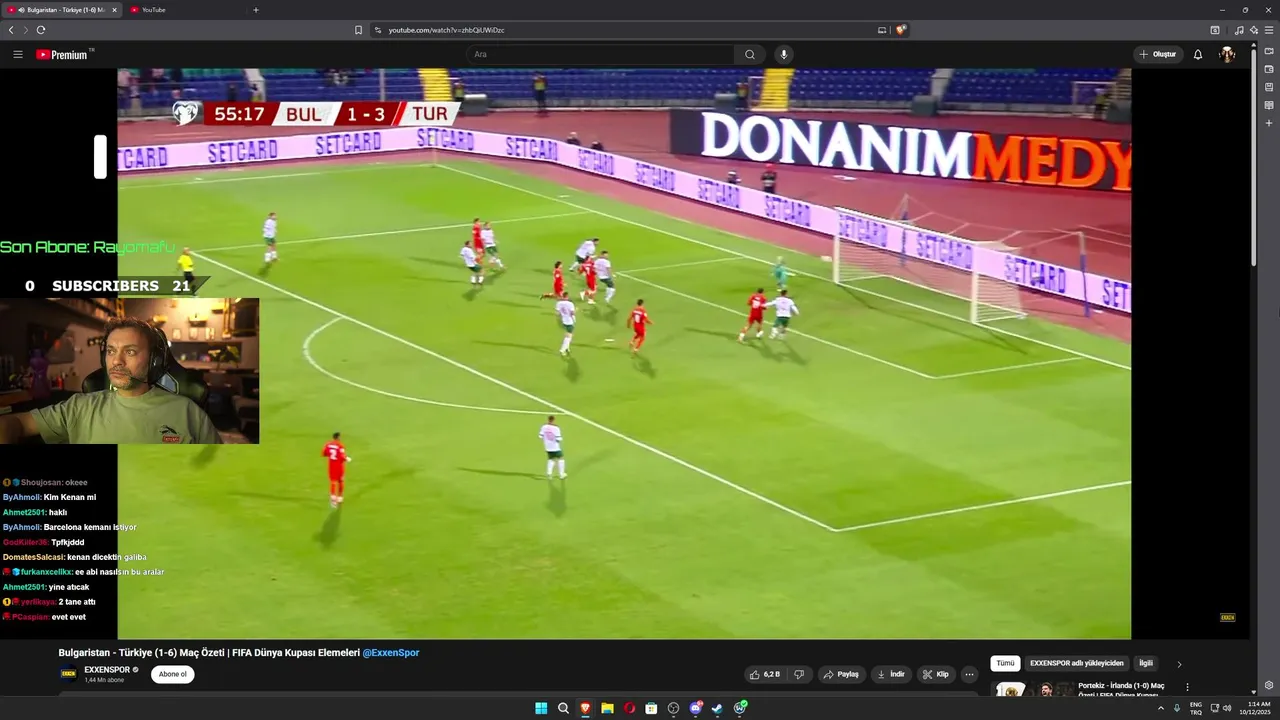Open the EXXENSPOR channel name

click(x=107, y=669)
